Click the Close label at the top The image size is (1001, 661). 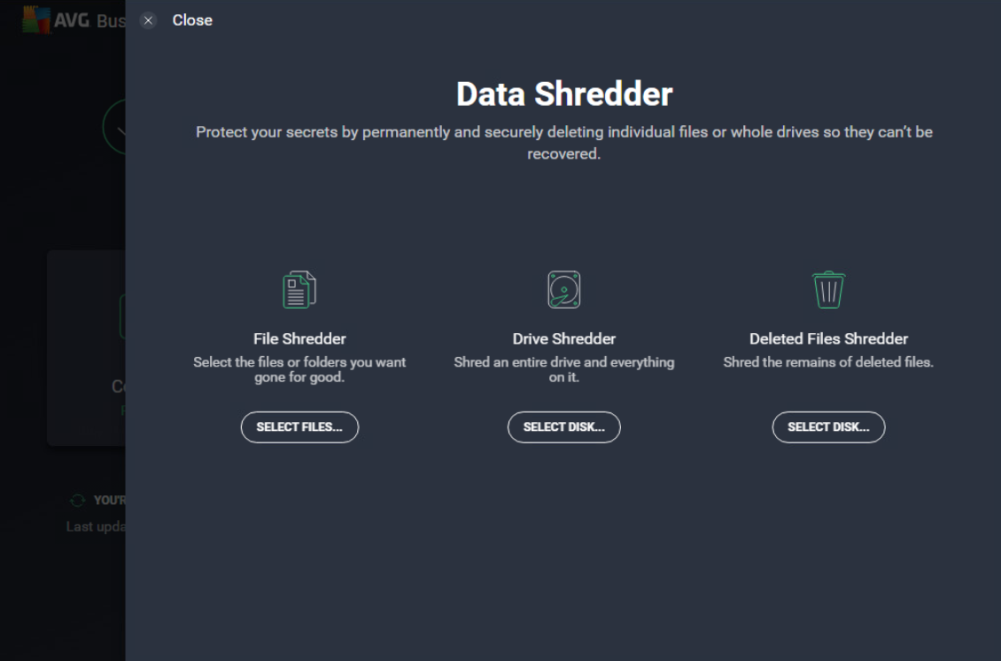(192, 20)
